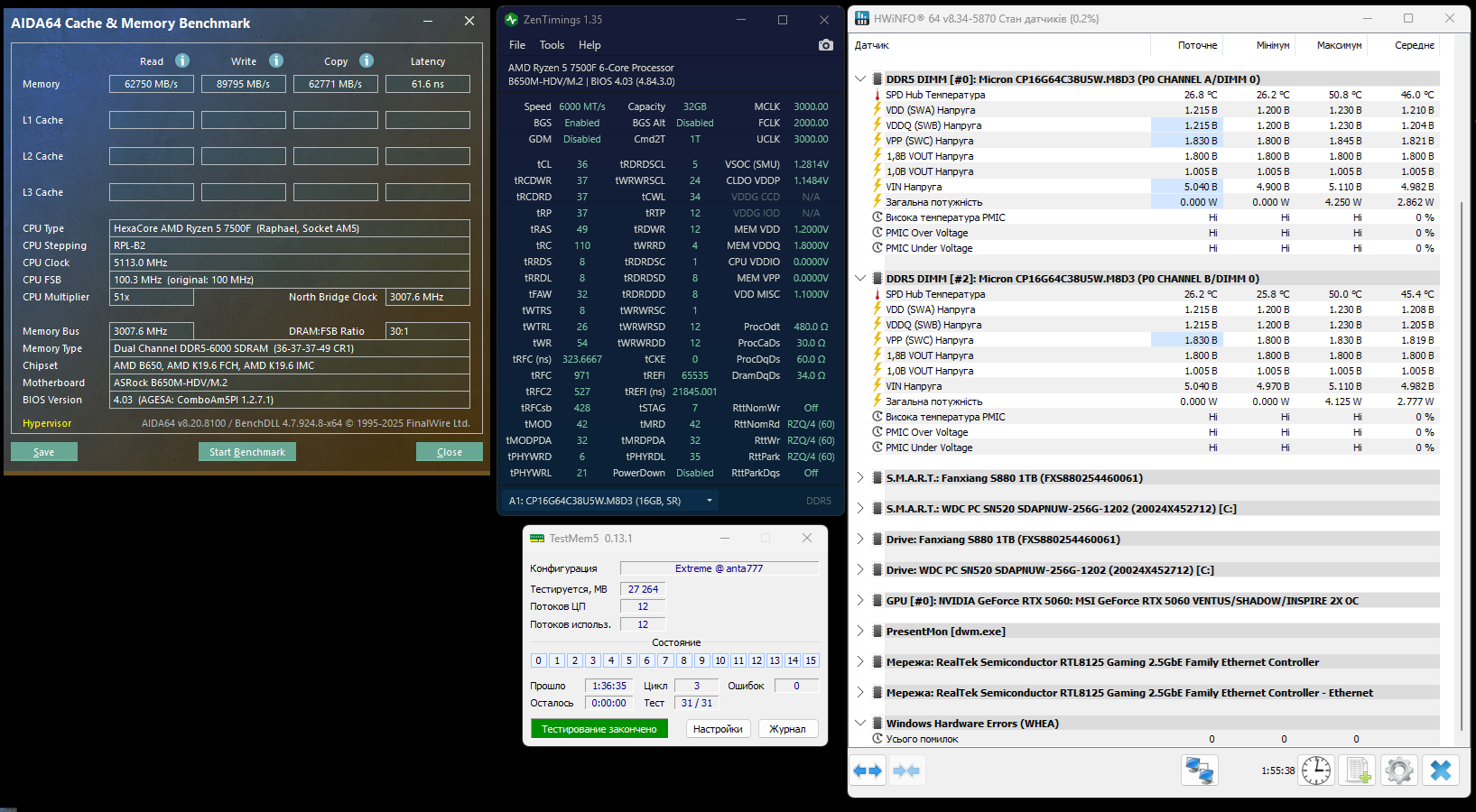Viewport: 1476px width, 812px height.
Task: Click chip icon beside Drive: Fanxiang S880 group
Action: click(877, 540)
